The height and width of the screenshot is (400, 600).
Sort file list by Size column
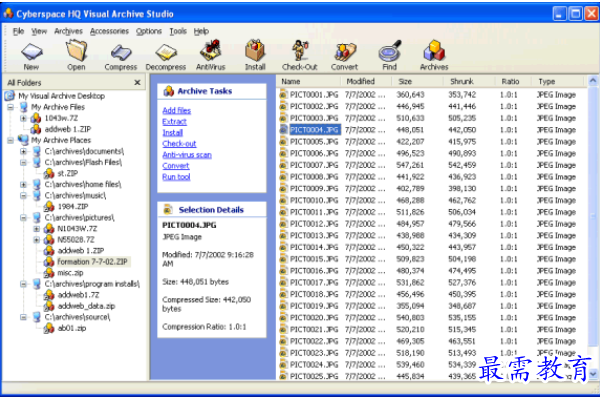point(418,82)
